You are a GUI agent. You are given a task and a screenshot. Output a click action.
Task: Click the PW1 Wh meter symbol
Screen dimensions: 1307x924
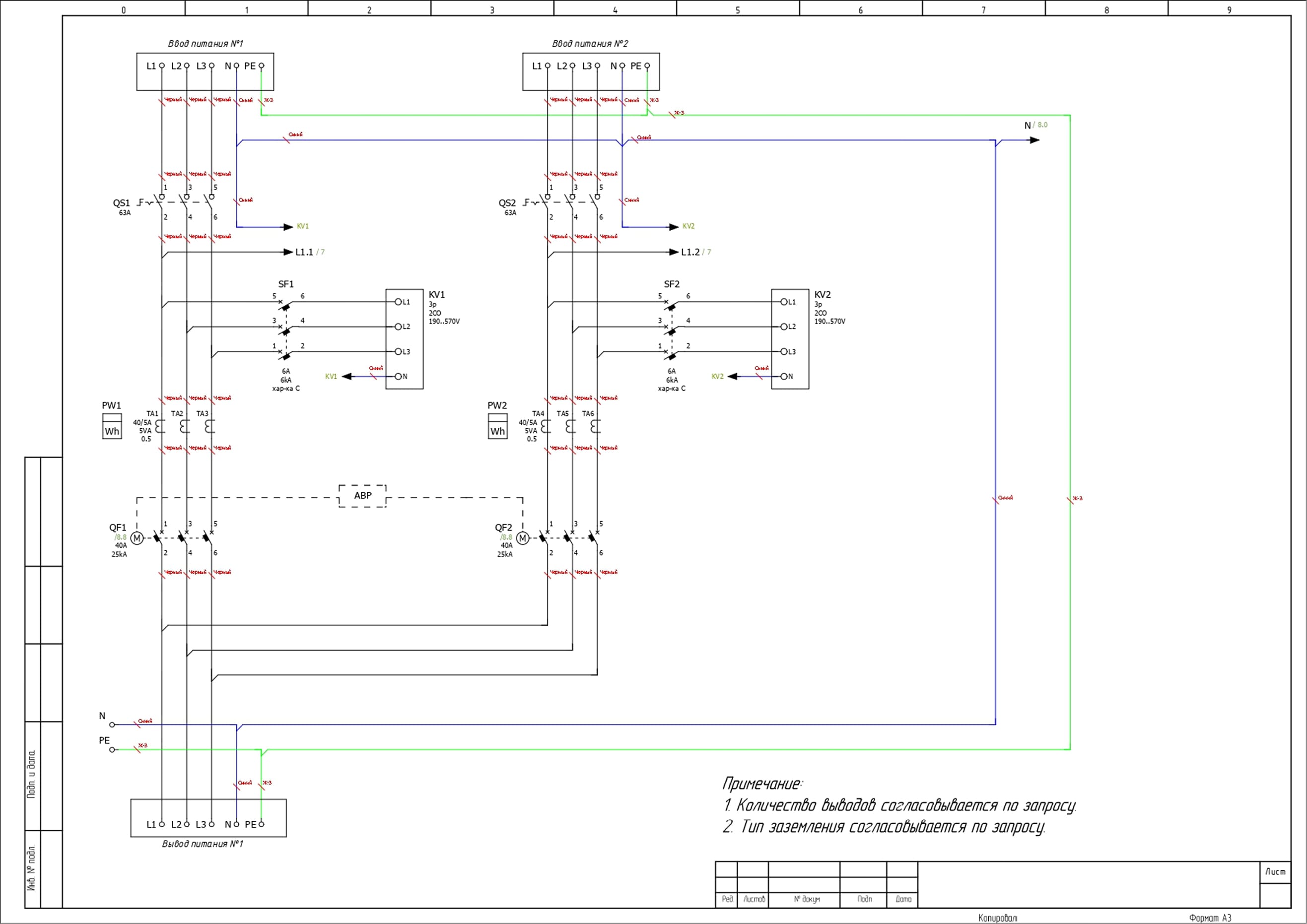(112, 427)
